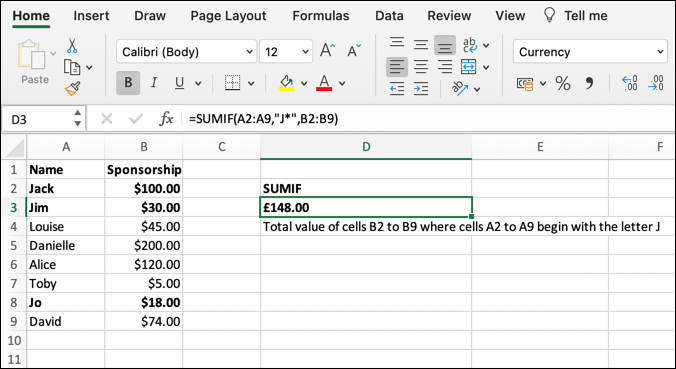
Task: Switch to the Data tab
Action: point(389,16)
